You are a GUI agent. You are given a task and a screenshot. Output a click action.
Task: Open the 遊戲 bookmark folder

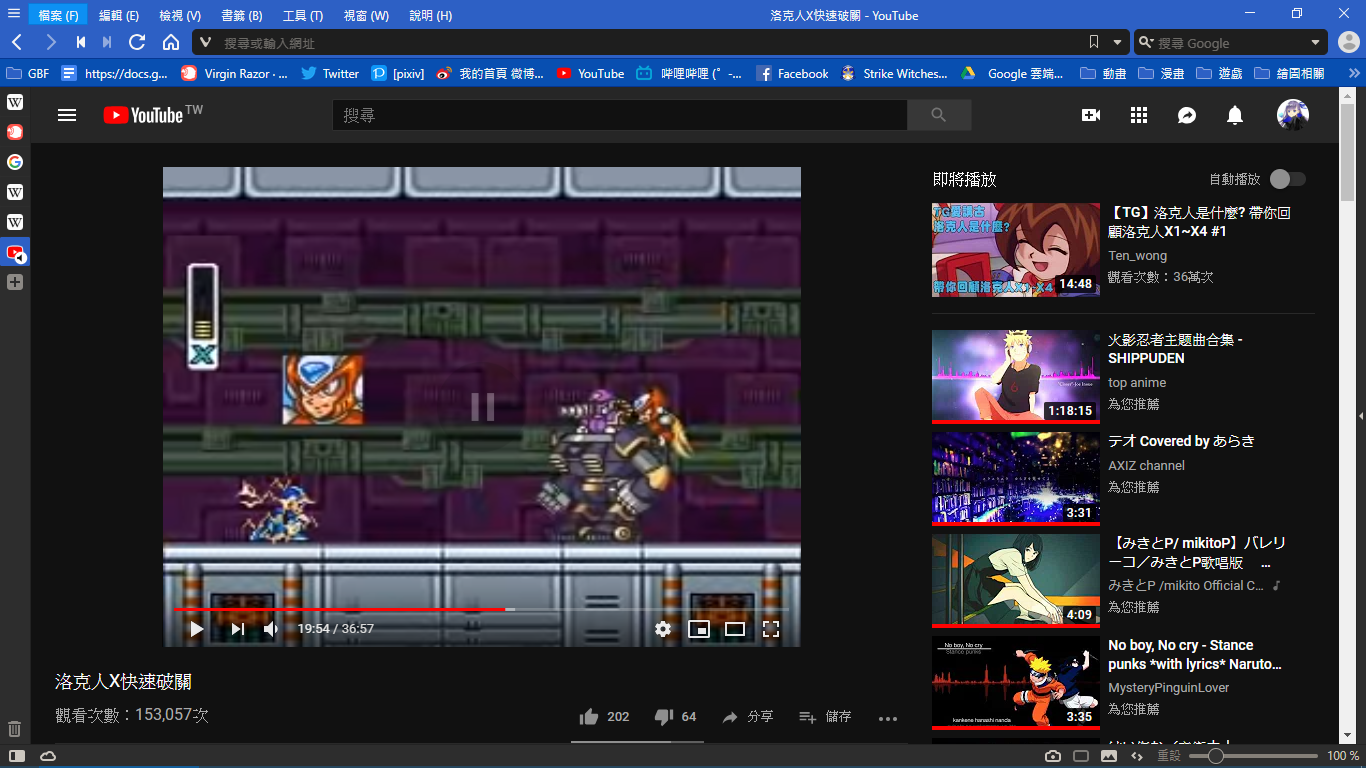pyautogui.click(x=1220, y=73)
